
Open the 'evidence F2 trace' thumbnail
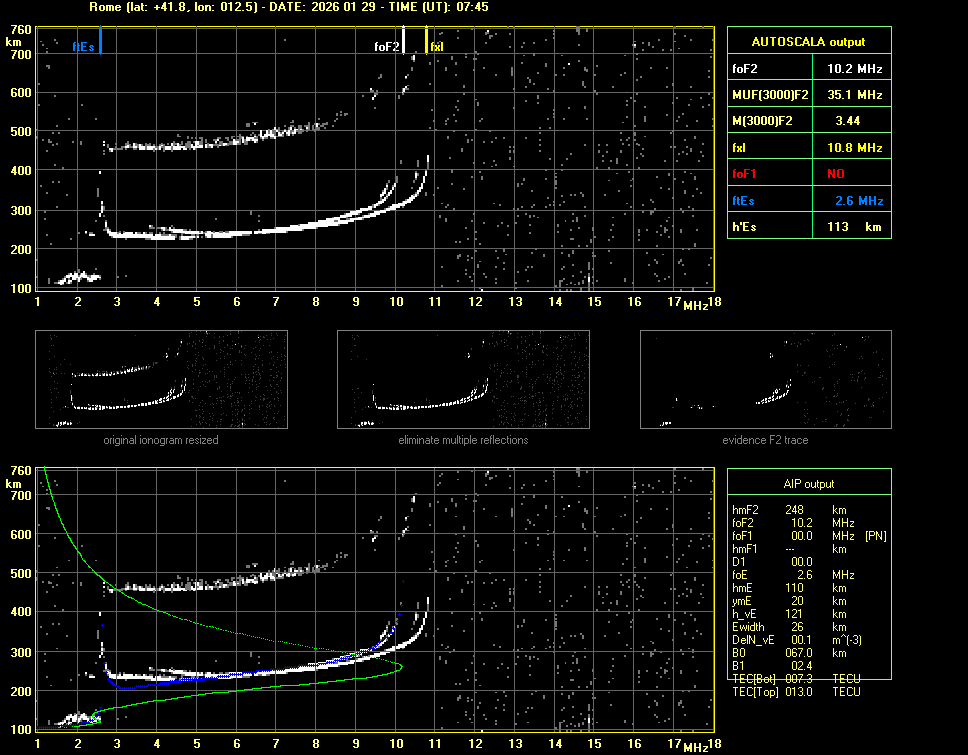pyautogui.click(x=766, y=380)
